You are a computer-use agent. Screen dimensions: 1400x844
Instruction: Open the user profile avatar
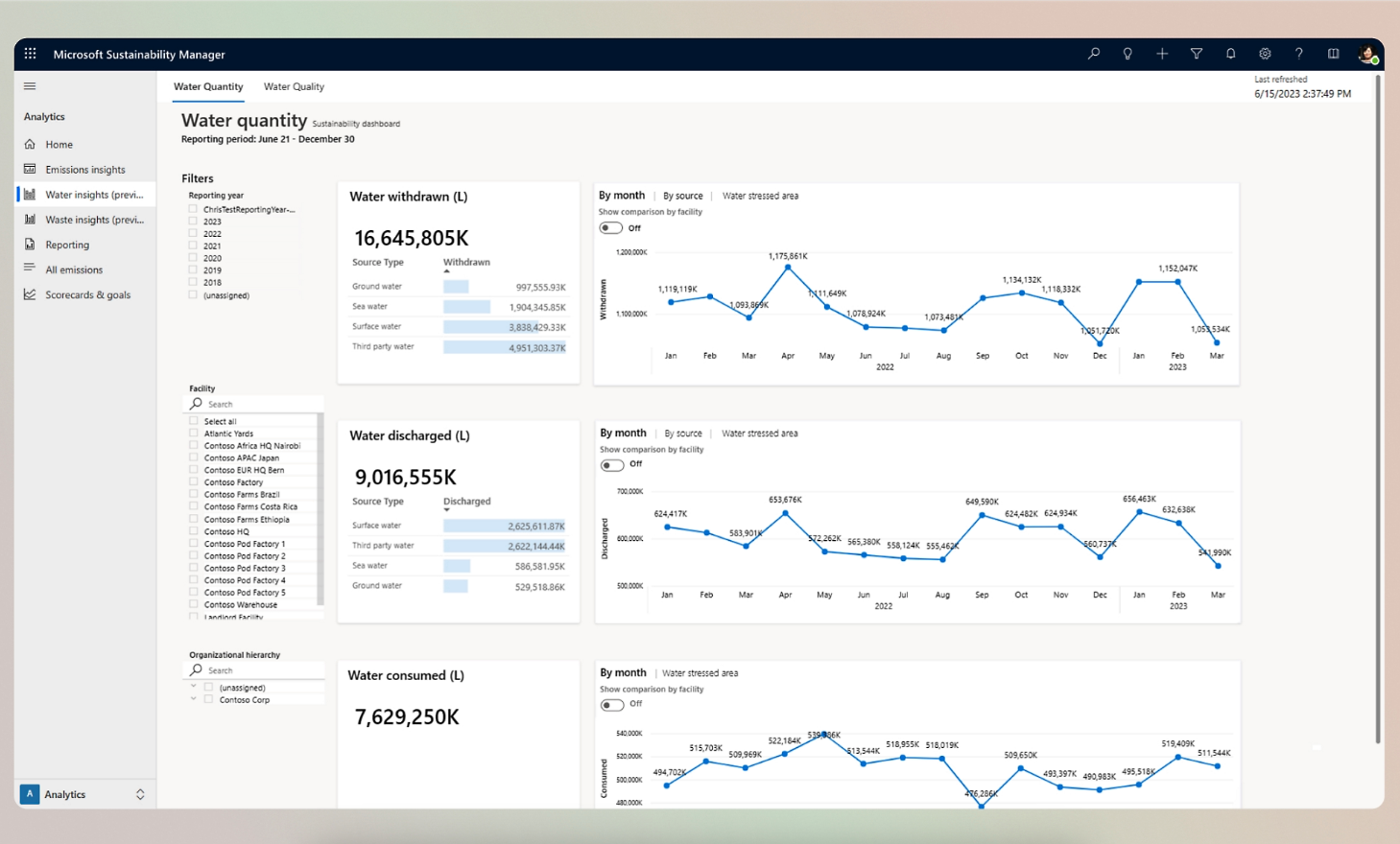(1367, 55)
